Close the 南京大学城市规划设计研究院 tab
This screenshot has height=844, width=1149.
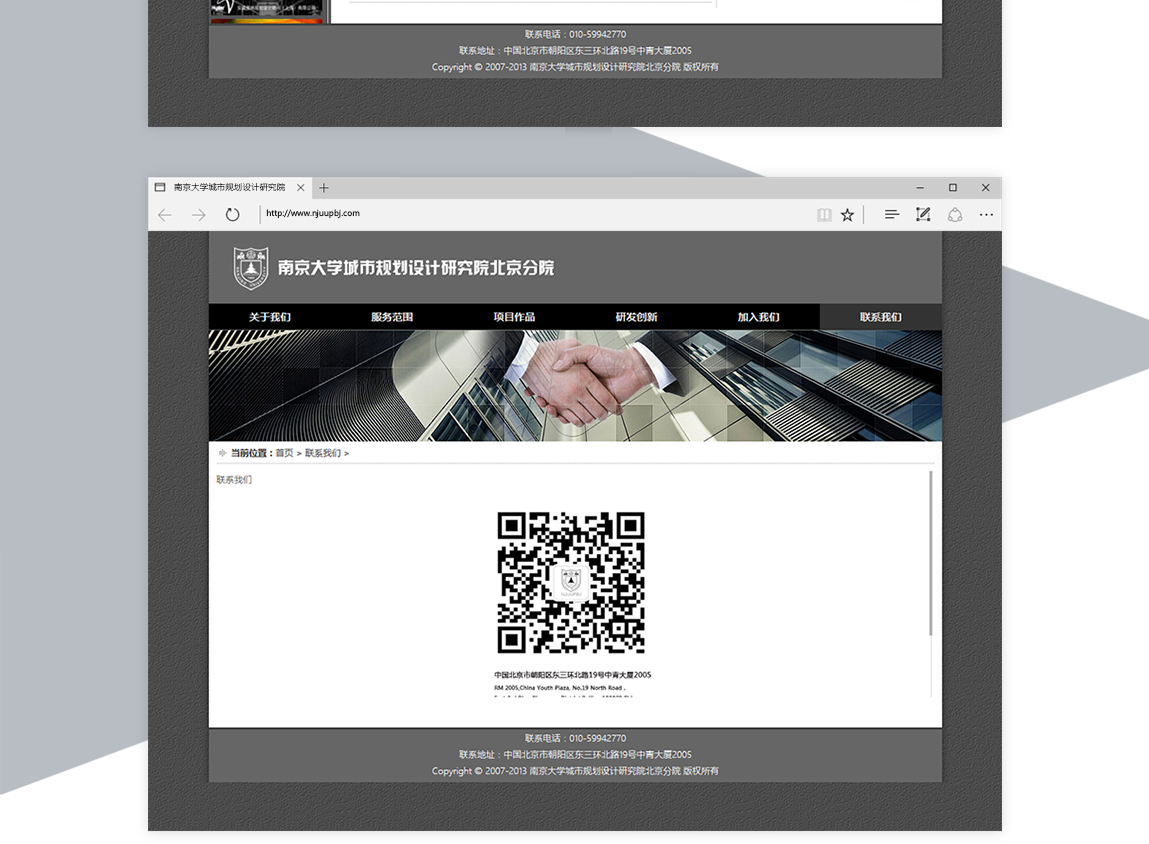point(301,188)
